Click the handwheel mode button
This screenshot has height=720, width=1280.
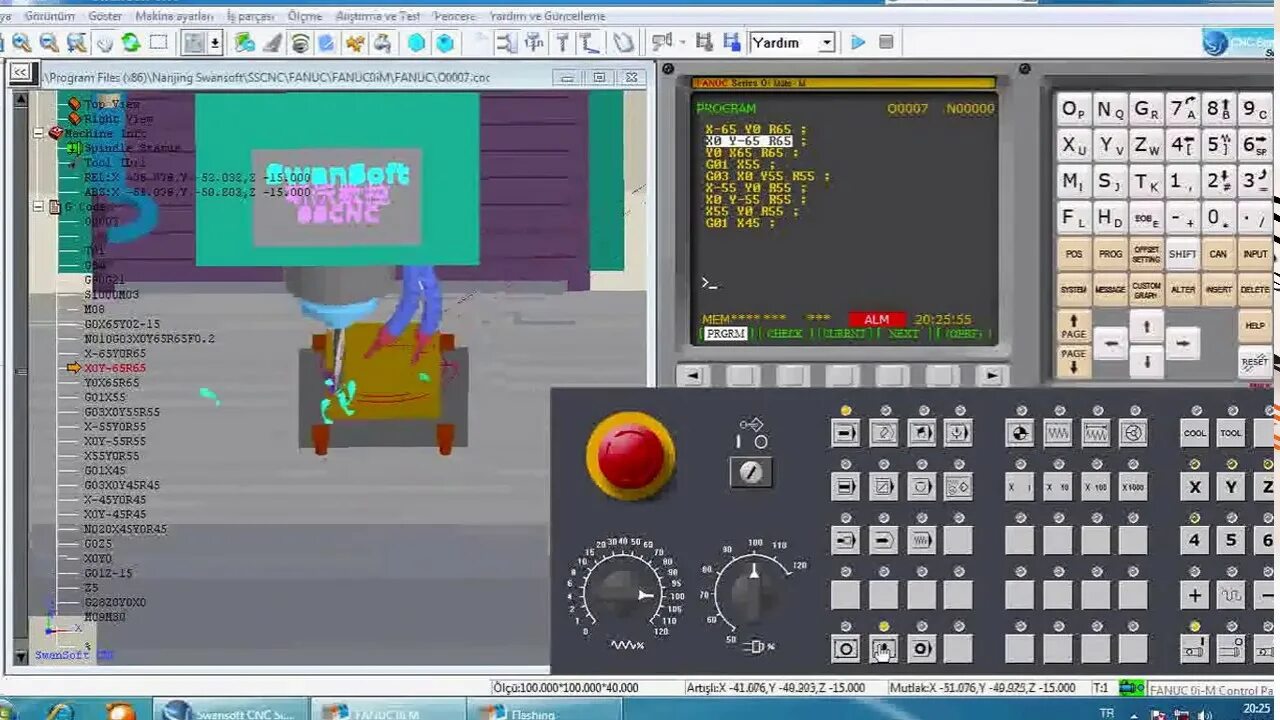click(x=1133, y=433)
